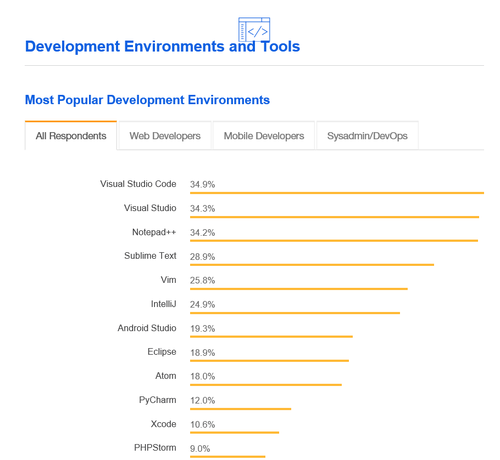Click the Xcode label
500x460 pixels.
(163, 424)
